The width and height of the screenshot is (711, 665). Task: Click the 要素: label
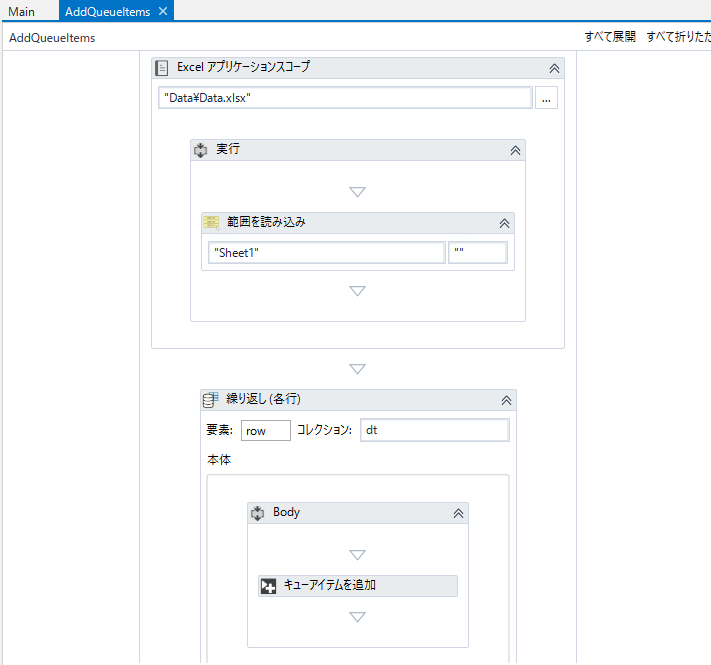[x=219, y=430]
